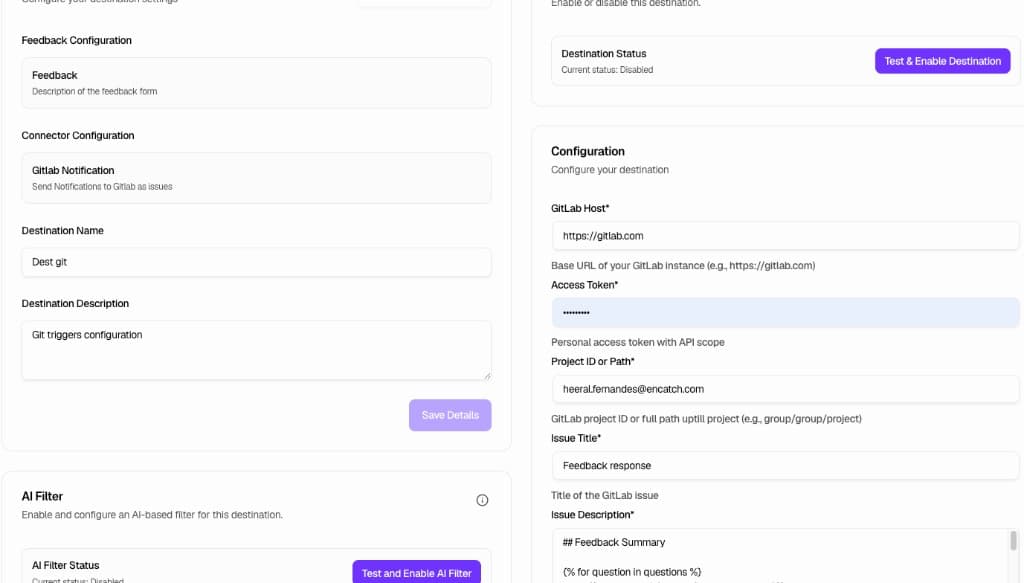
Task: Click the Destination Description text area
Action: [x=256, y=350]
